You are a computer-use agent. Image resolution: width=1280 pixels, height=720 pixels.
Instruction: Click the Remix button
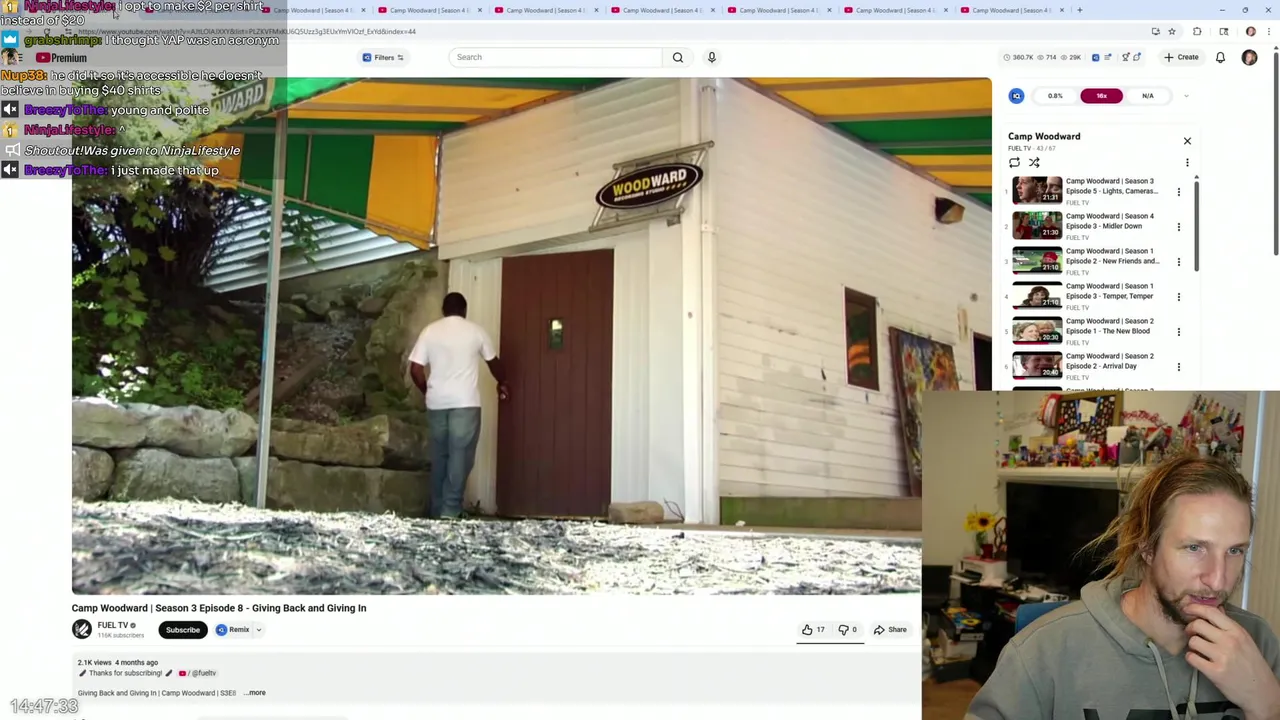pyautogui.click(x=233, y=630)
